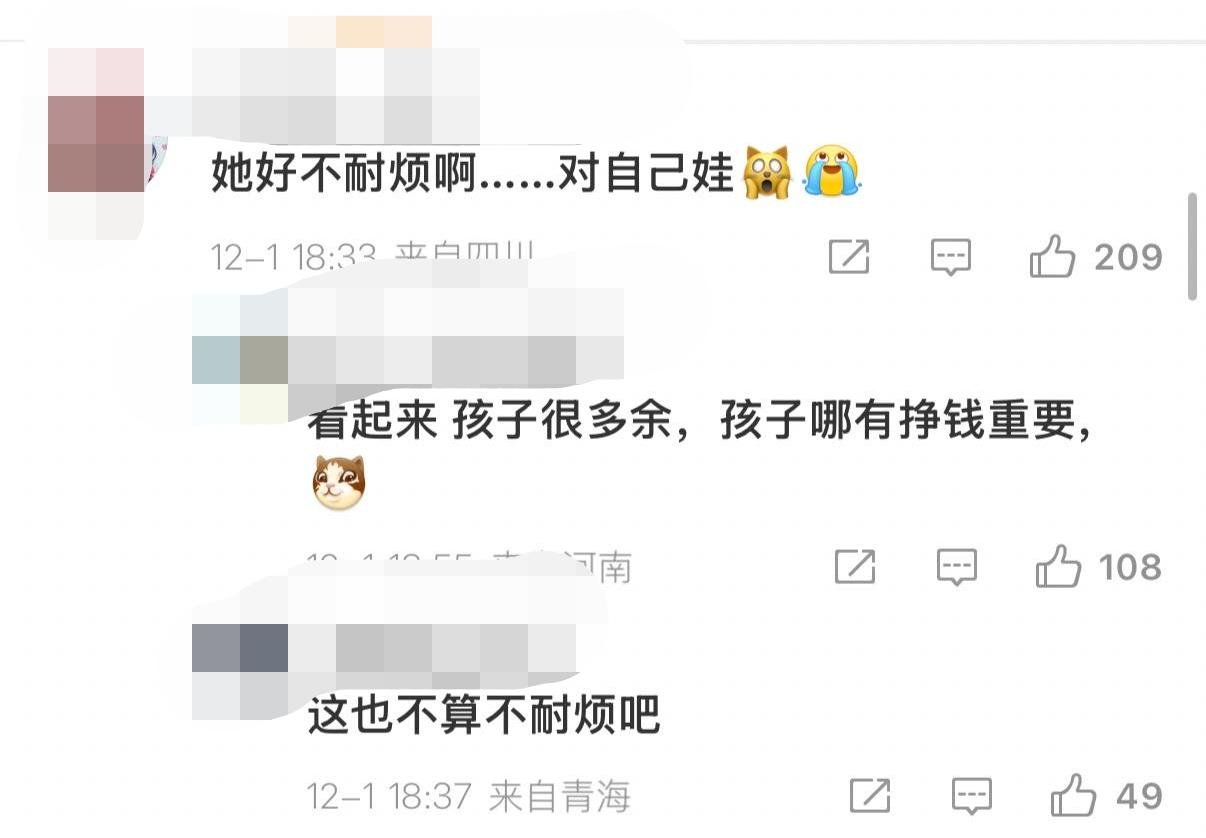Like the comment with 108 likes

1058,568
